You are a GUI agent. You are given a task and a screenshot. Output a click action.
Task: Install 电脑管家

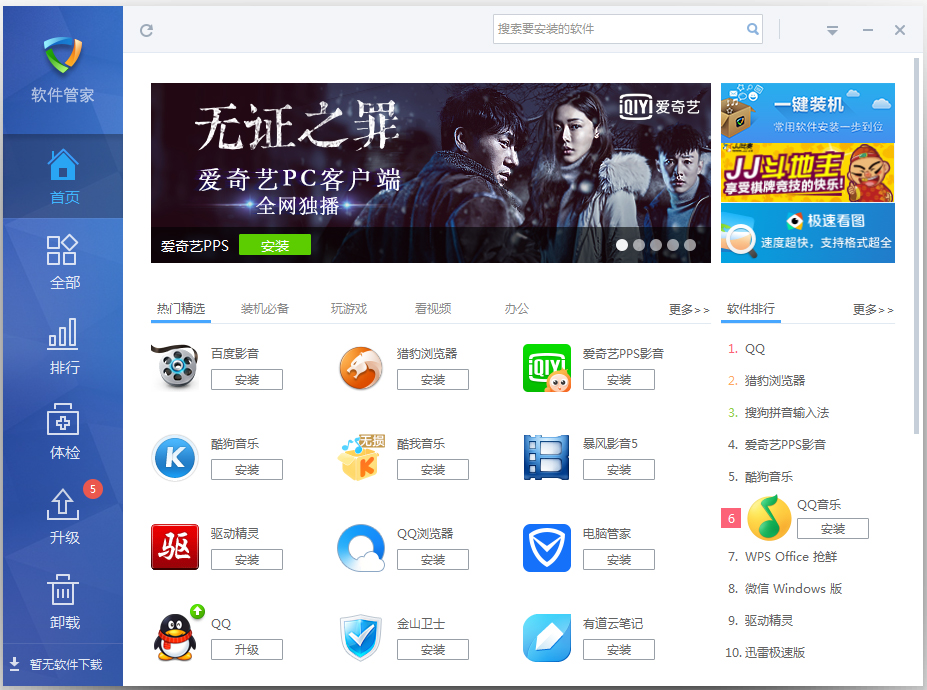coord(619,559)
